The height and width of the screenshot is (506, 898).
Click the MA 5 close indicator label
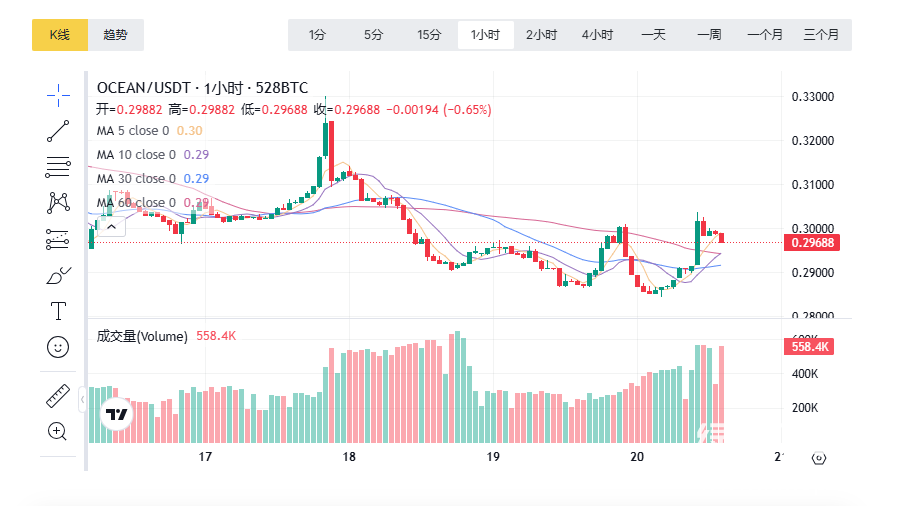point(135,130)
